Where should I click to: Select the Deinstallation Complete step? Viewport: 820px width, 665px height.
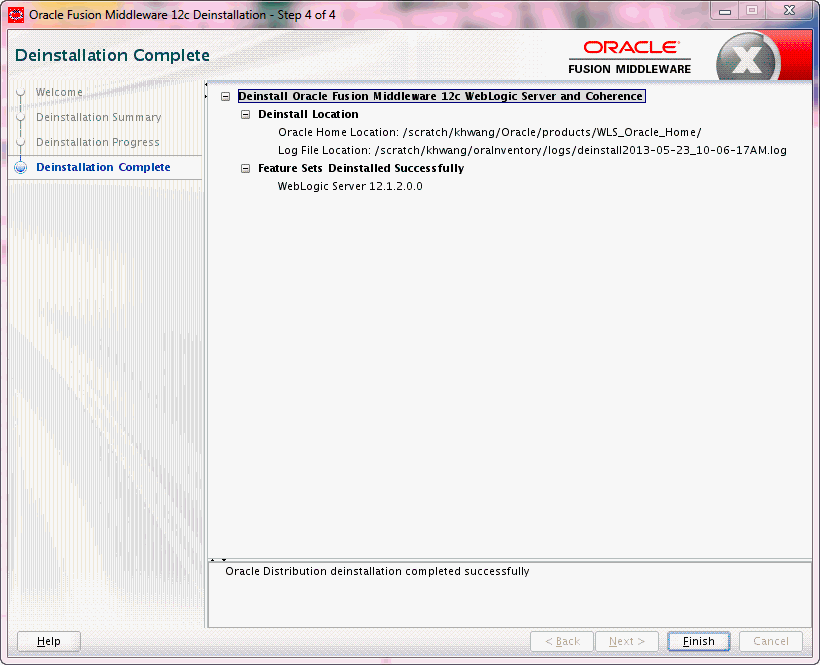(103, 167)
